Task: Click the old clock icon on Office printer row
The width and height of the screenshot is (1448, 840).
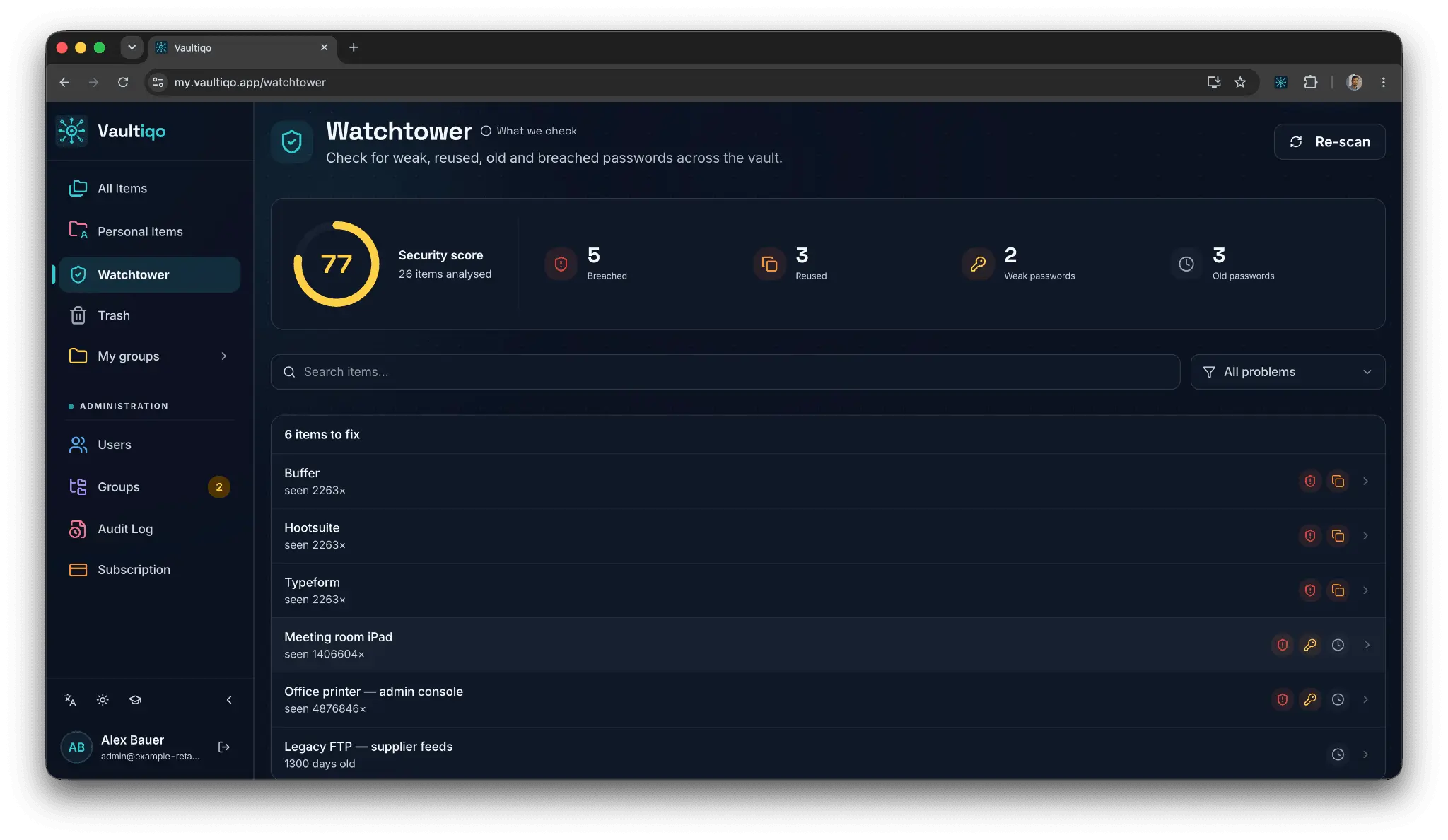Action: click(x=1338, y=699)
